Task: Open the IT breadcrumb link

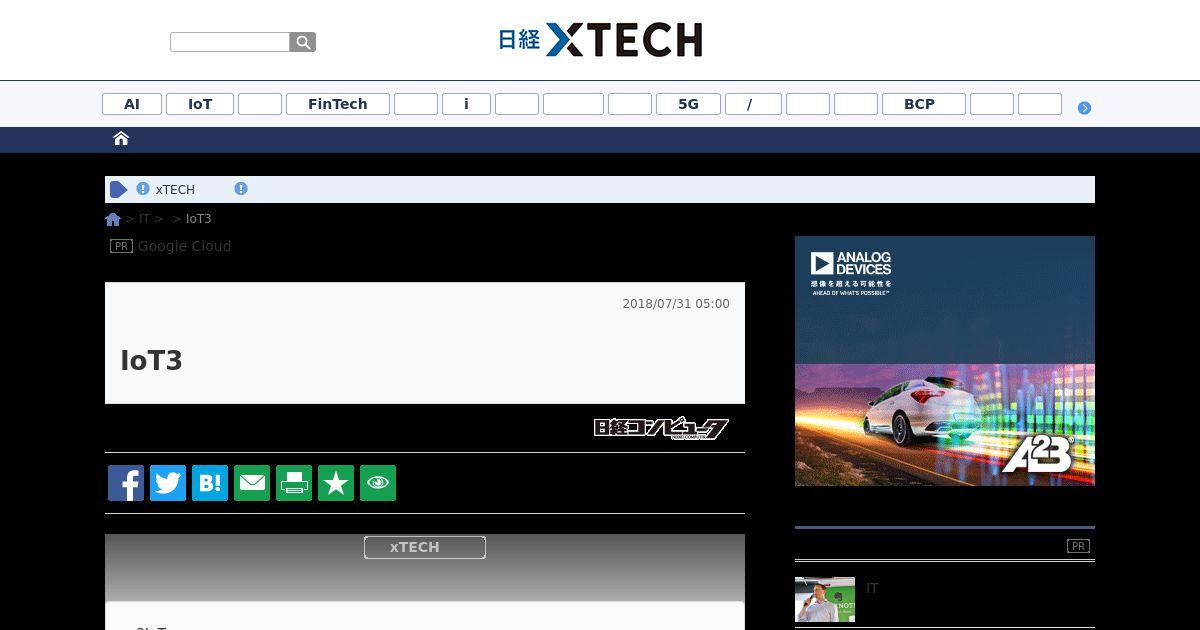Action: (144, 219)
